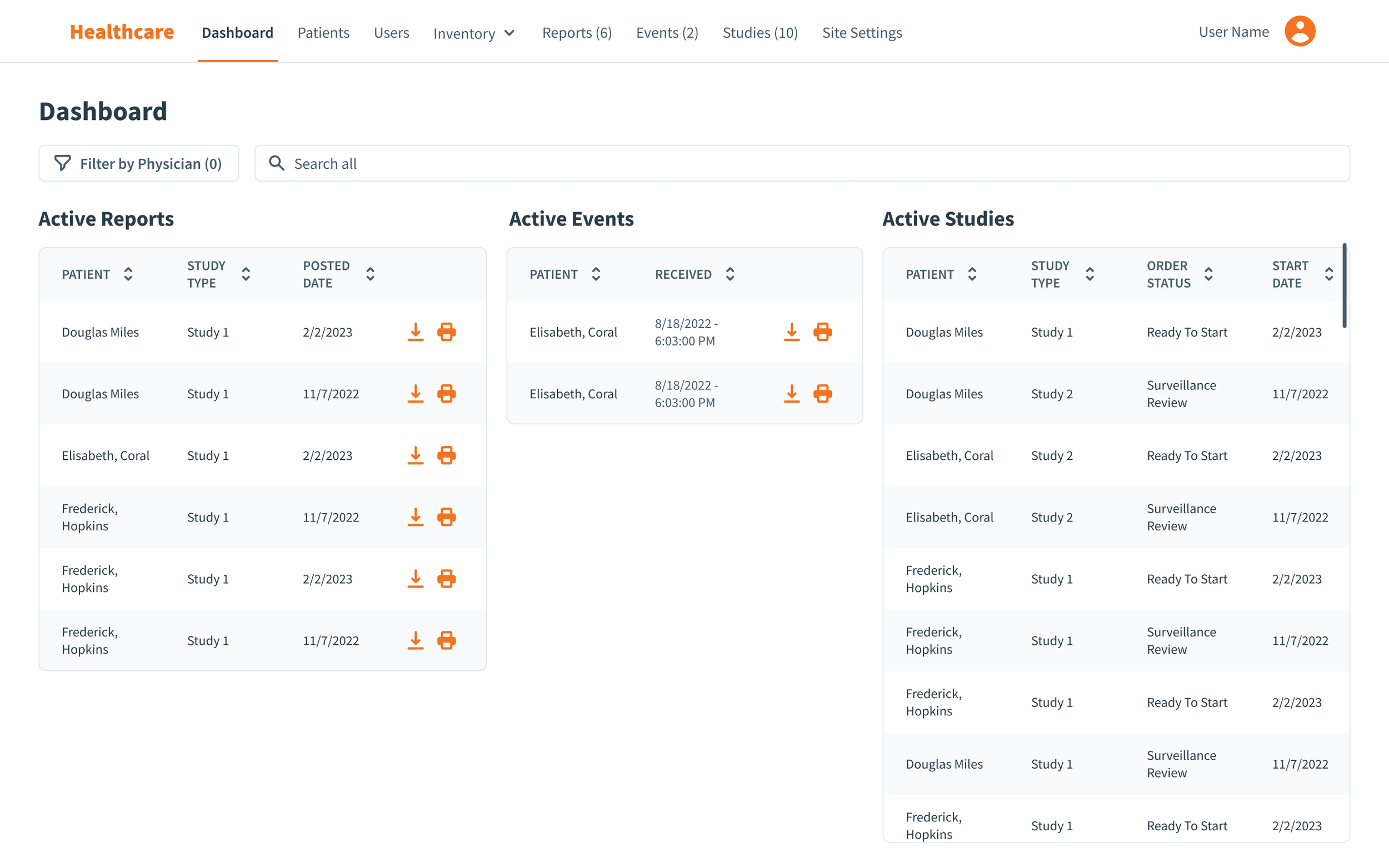Download first Elisabeth, Coral active event
This screenshot has width=1389, height=868.
791,332
